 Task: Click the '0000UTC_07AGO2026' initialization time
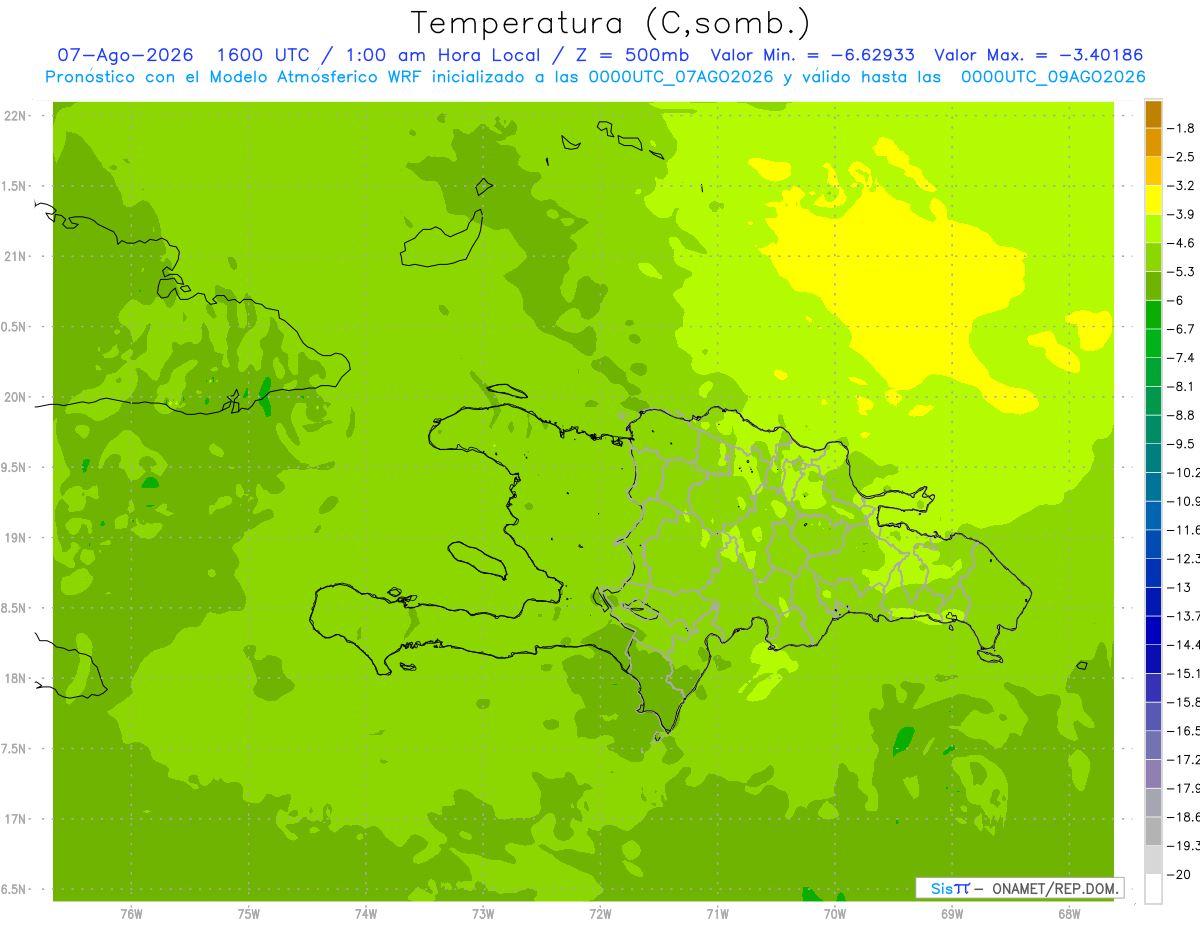click(679, 77)
